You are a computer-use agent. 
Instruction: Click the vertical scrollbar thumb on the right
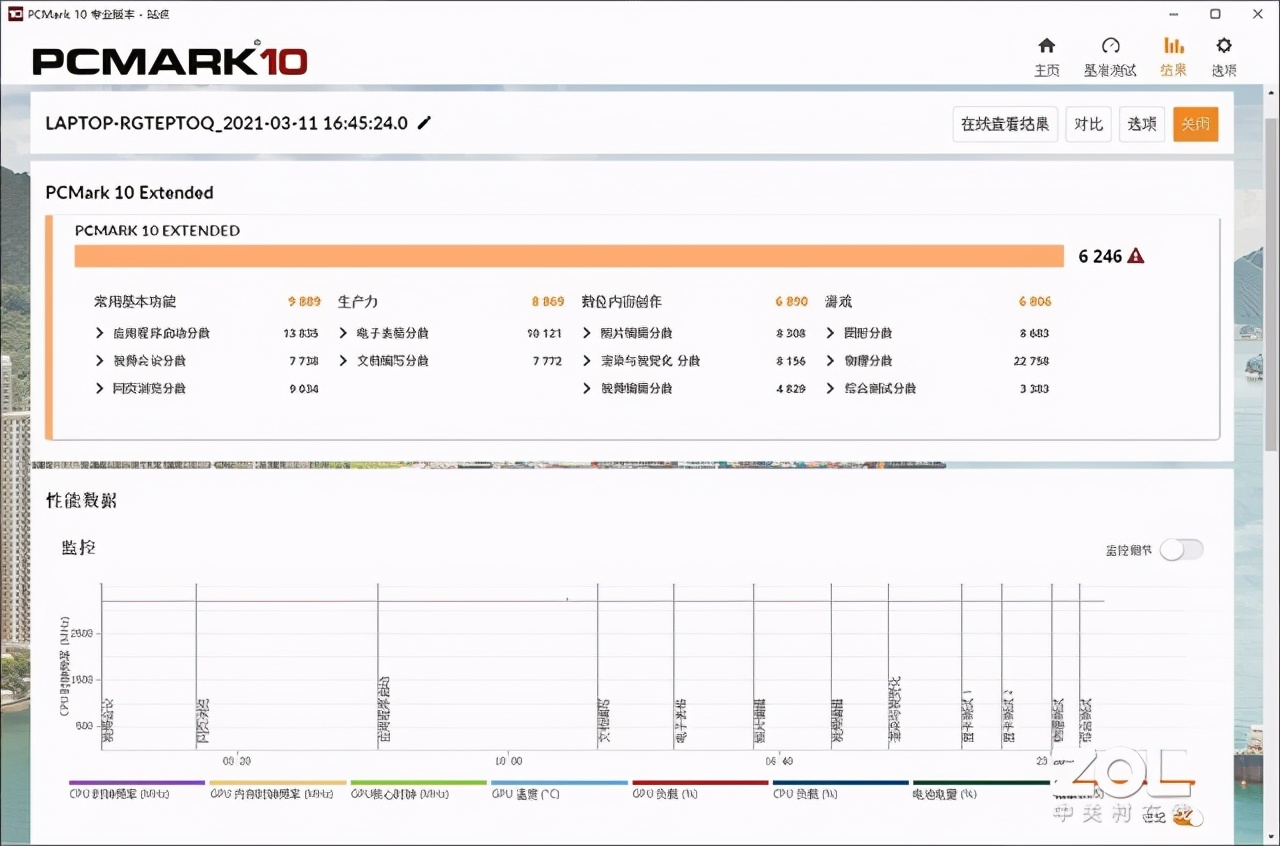[x=1271, y=285]
